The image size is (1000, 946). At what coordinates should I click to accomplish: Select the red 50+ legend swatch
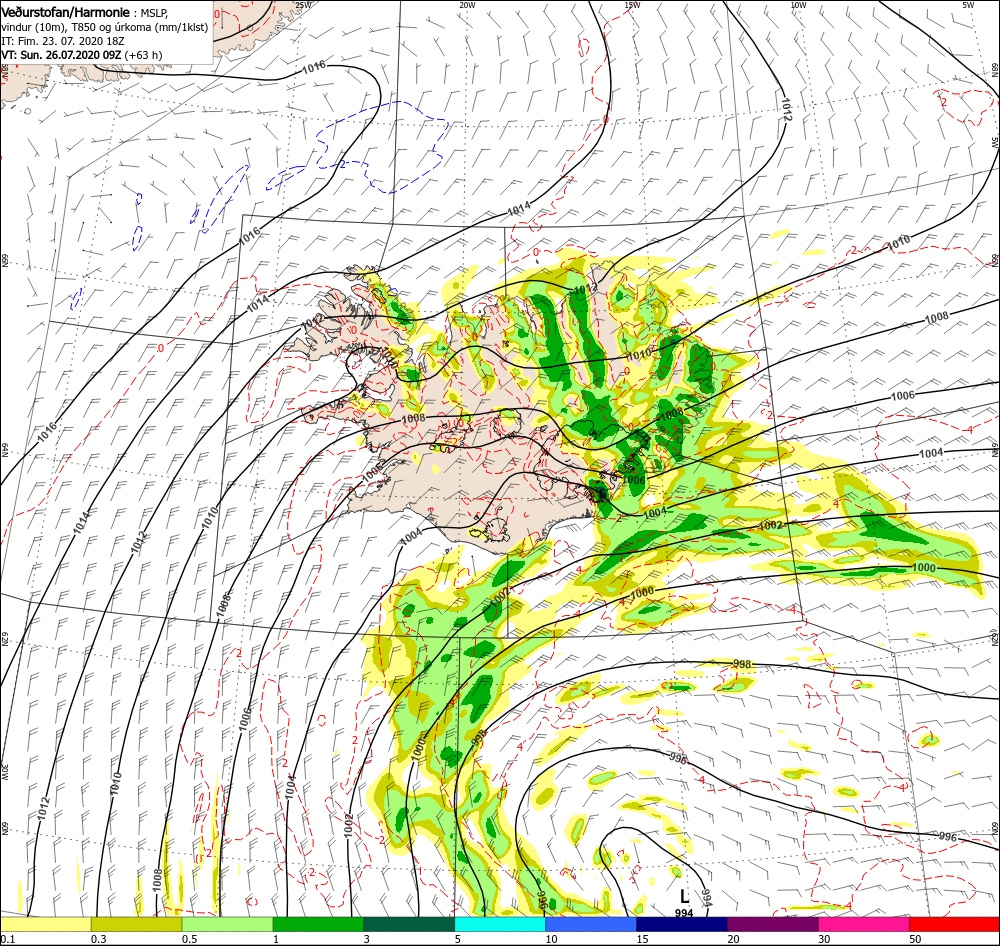pyautogui.click(x=954, y=924)
